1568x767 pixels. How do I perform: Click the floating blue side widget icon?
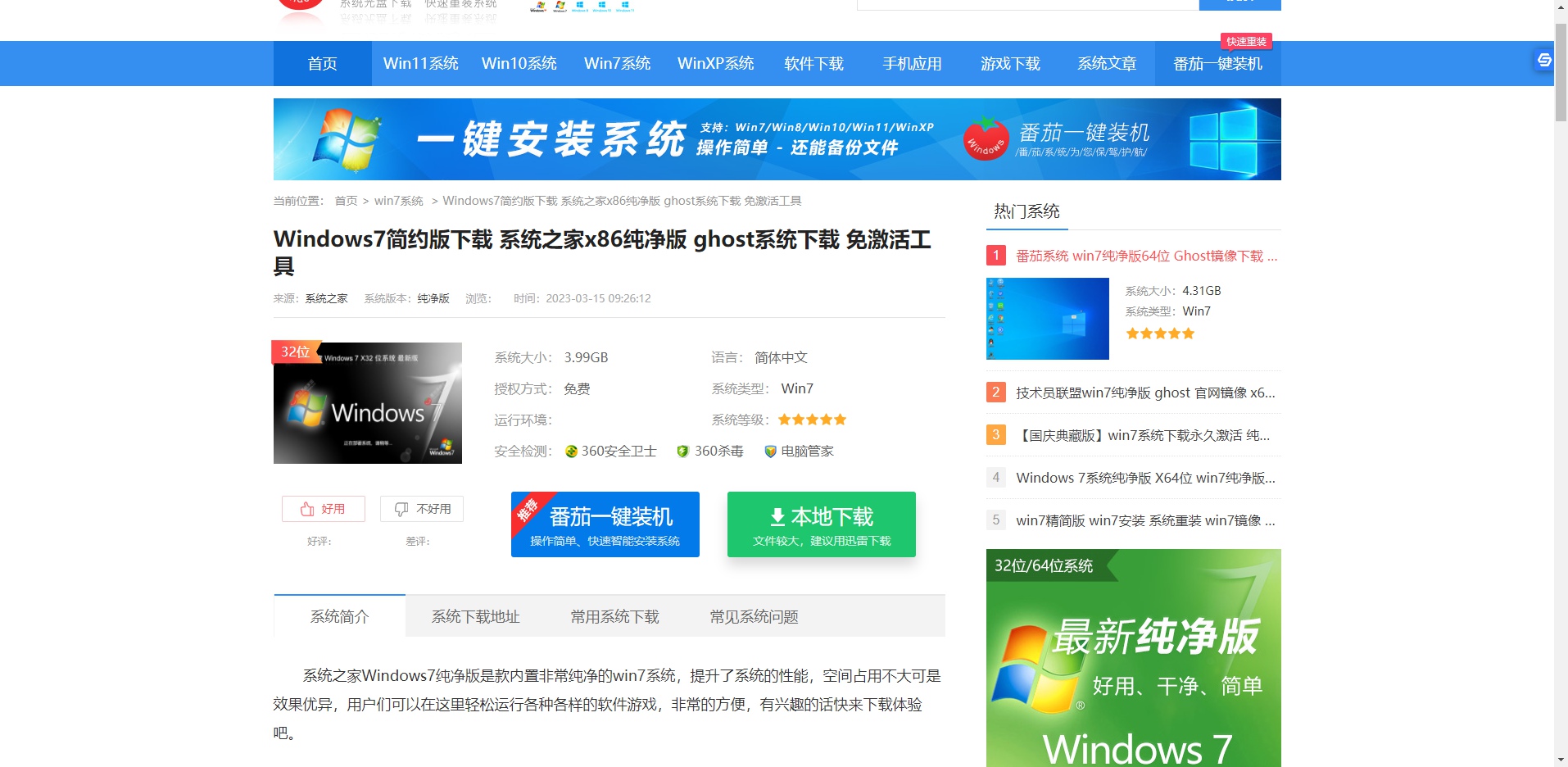1544,60
